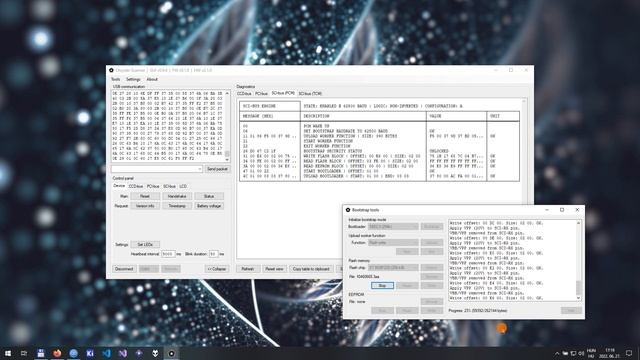Open KiCad from the taskbar
Image resolution: width=640 pixels, height=360 pixels.
pos(90,353)
